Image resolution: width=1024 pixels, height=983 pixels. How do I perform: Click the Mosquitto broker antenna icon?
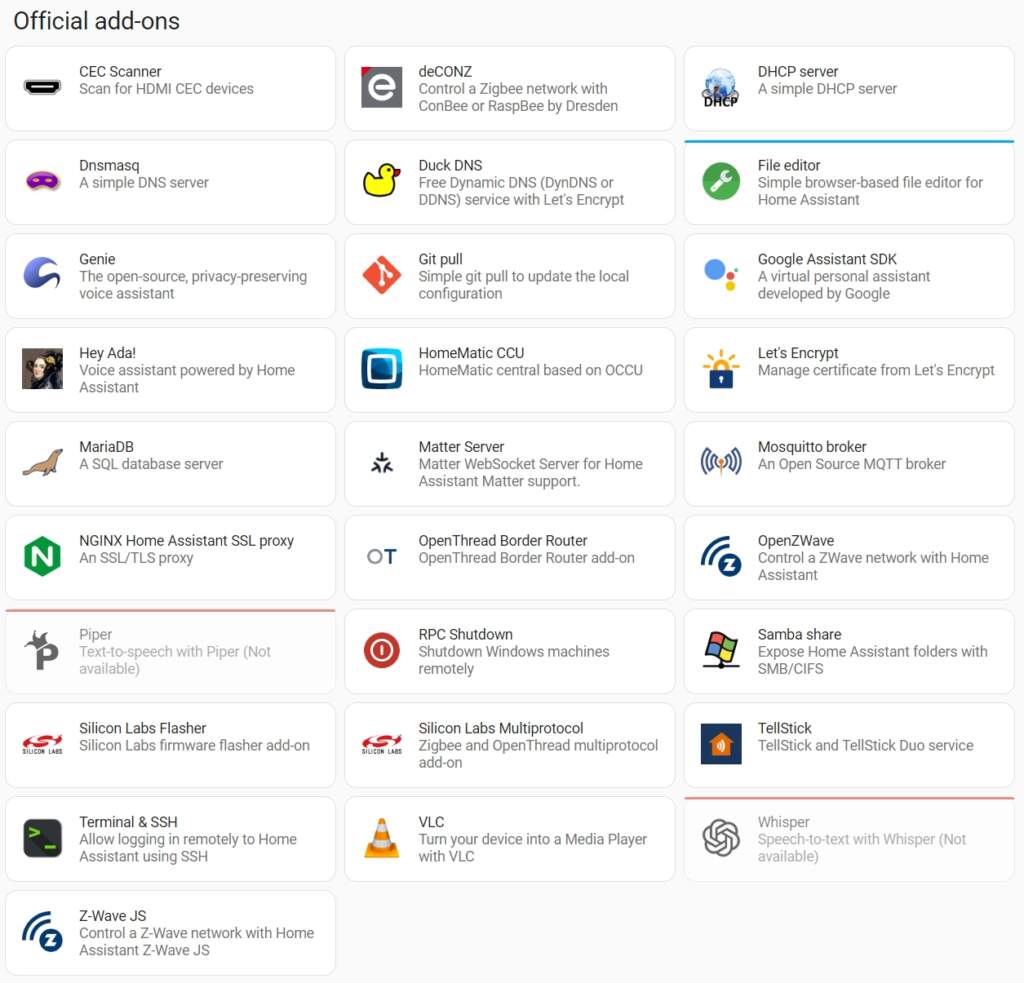click(x=720, y=463)
